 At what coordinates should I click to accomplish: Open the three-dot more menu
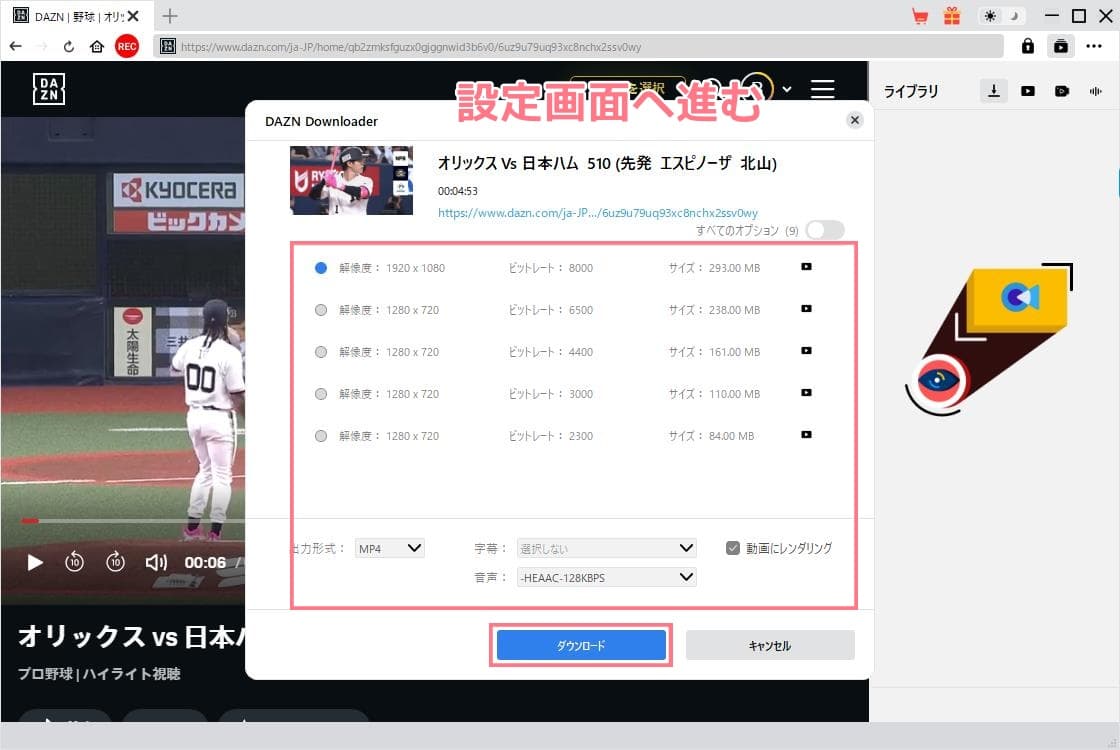coord(1094,46)
